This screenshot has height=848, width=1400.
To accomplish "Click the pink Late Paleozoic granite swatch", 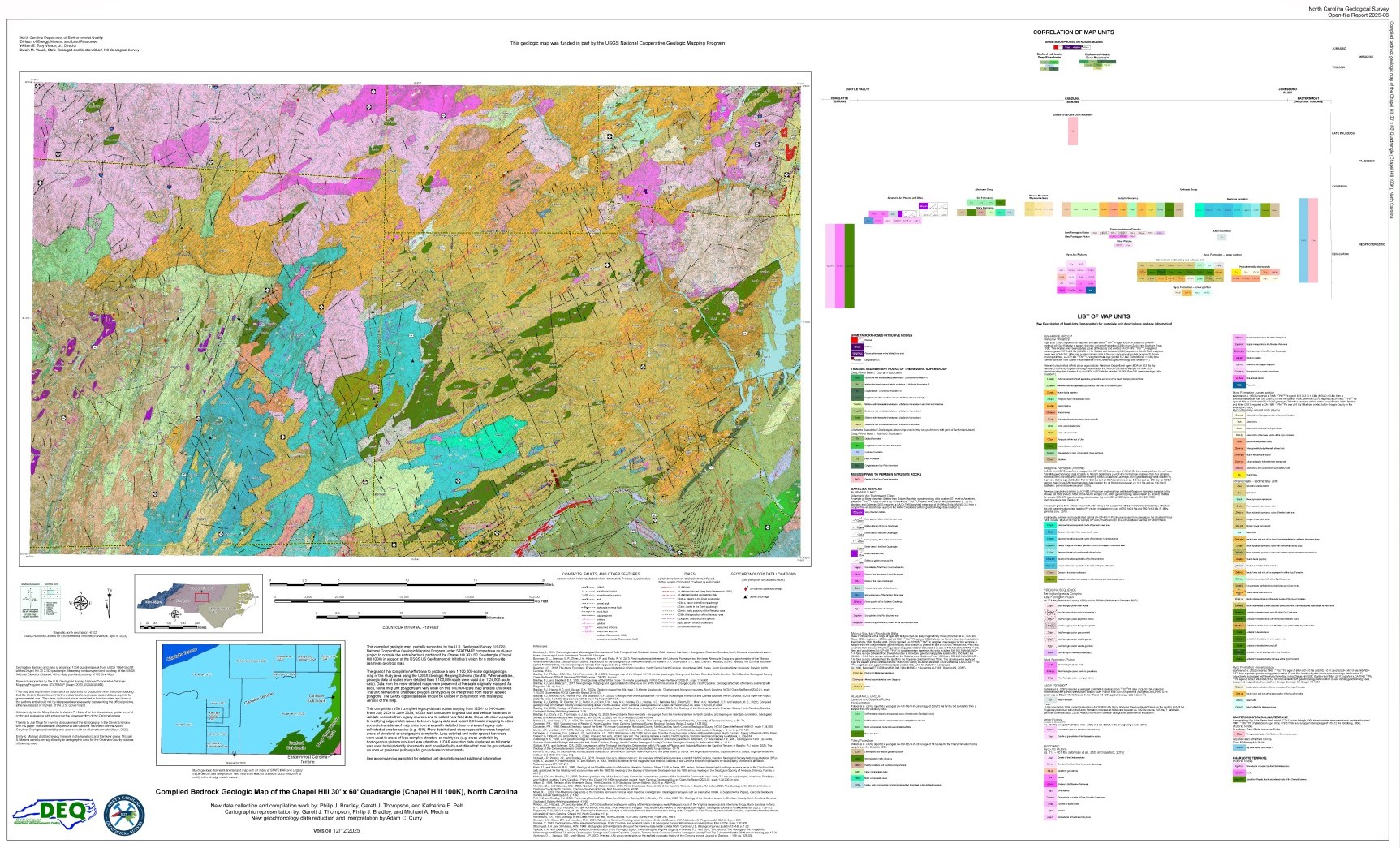I will click(x=1073, y=131).
